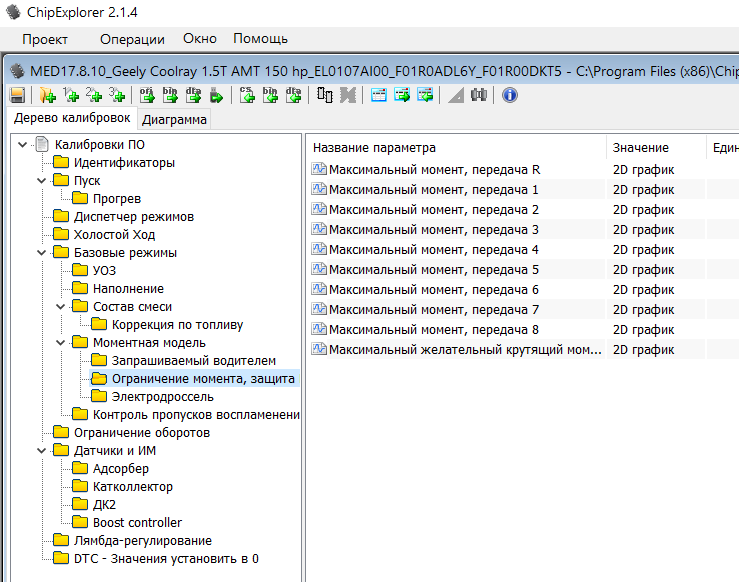Viewport: 739px width, 582px height.
Task: Select the Лямбда-регулирование folder
Action: (x=128, y=541)
